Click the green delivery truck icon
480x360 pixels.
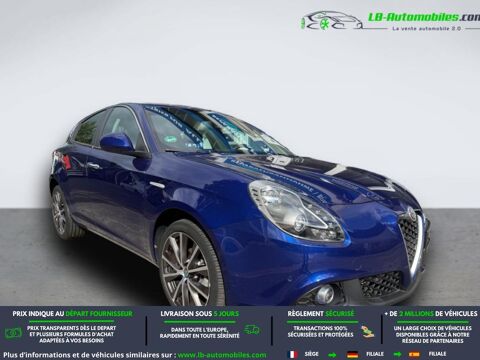pyautogui.click(x=252, y=330)
